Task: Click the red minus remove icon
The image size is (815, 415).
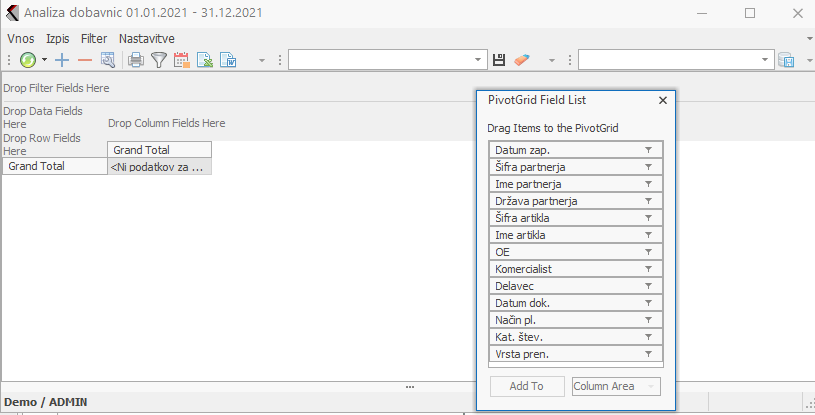Action: pos(84,61)
